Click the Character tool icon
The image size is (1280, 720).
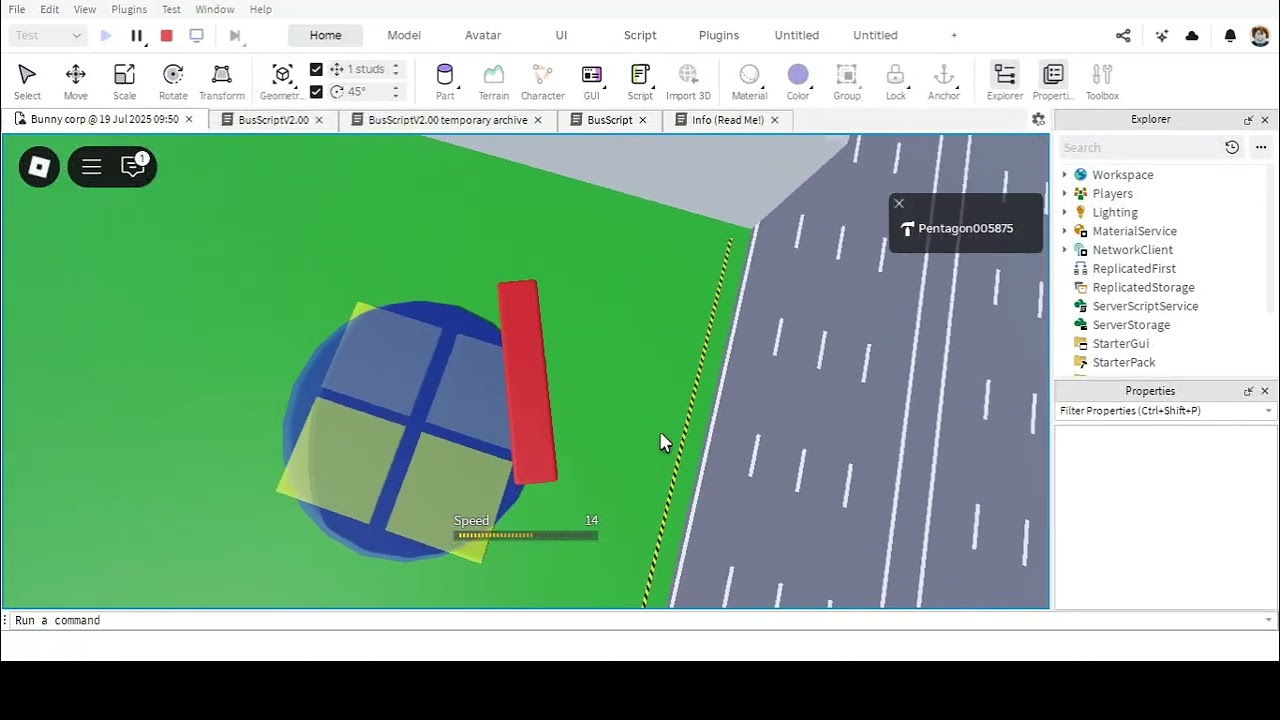pos(542,82)
